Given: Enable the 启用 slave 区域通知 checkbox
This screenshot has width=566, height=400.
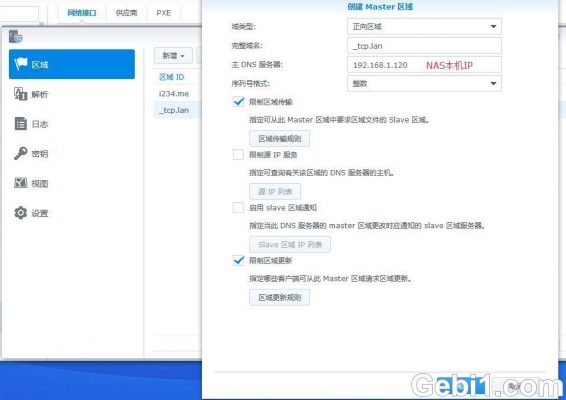Looking at the screenshot, I should click(238, 208).
